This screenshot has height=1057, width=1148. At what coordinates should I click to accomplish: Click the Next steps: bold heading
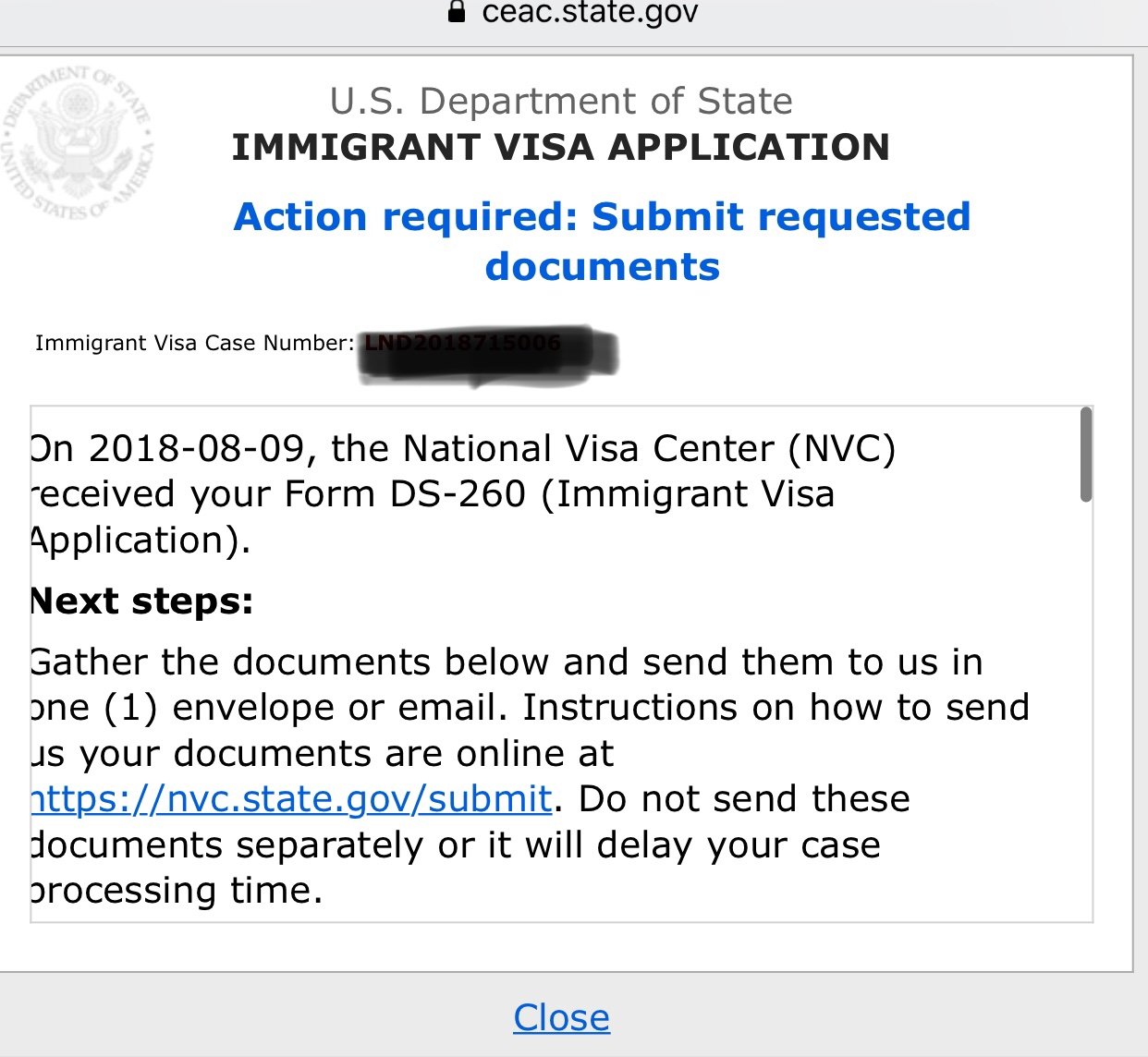point(142,601)
